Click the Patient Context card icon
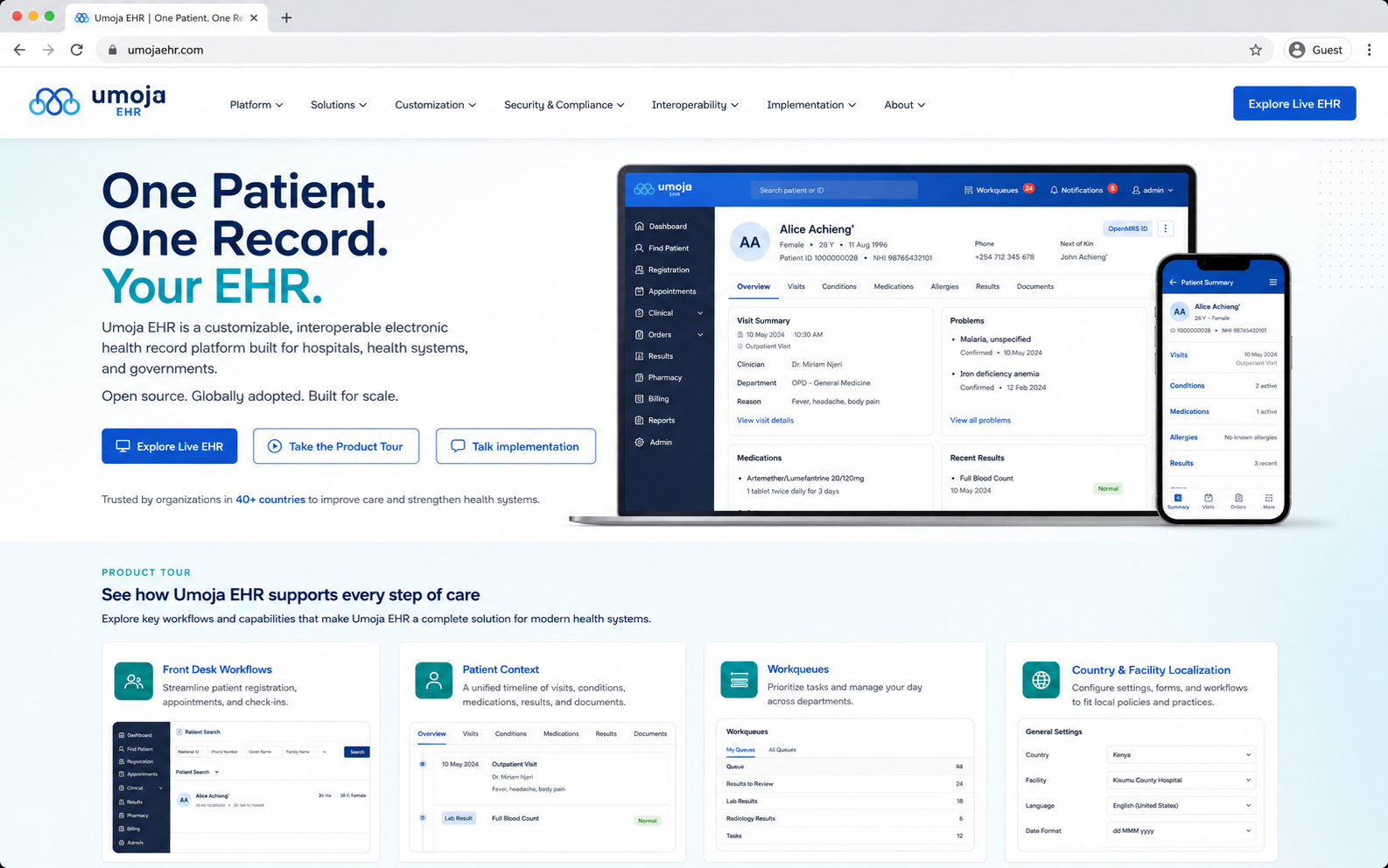Screen dimensions: 1388x868 [x=433, y=681]
